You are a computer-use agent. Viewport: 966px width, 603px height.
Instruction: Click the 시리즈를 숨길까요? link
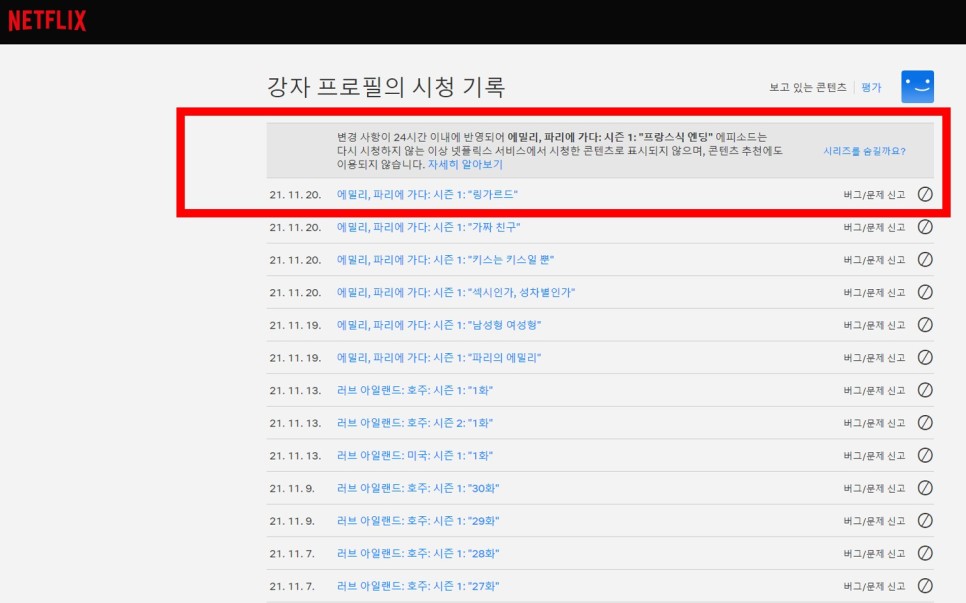pyautogui.click(x=864, y=151)
